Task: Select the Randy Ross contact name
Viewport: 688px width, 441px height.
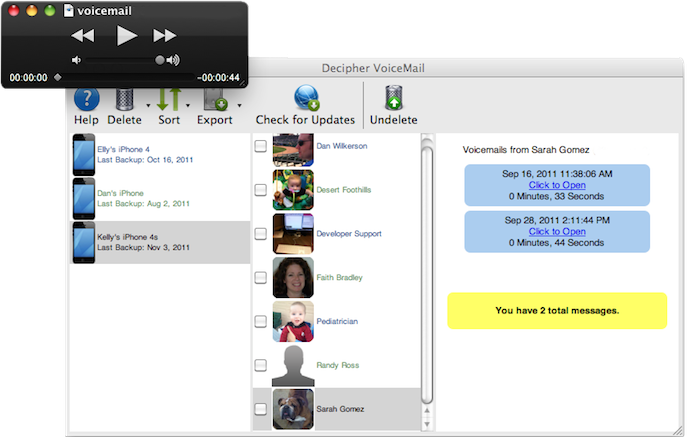Action: click(337, 366)
